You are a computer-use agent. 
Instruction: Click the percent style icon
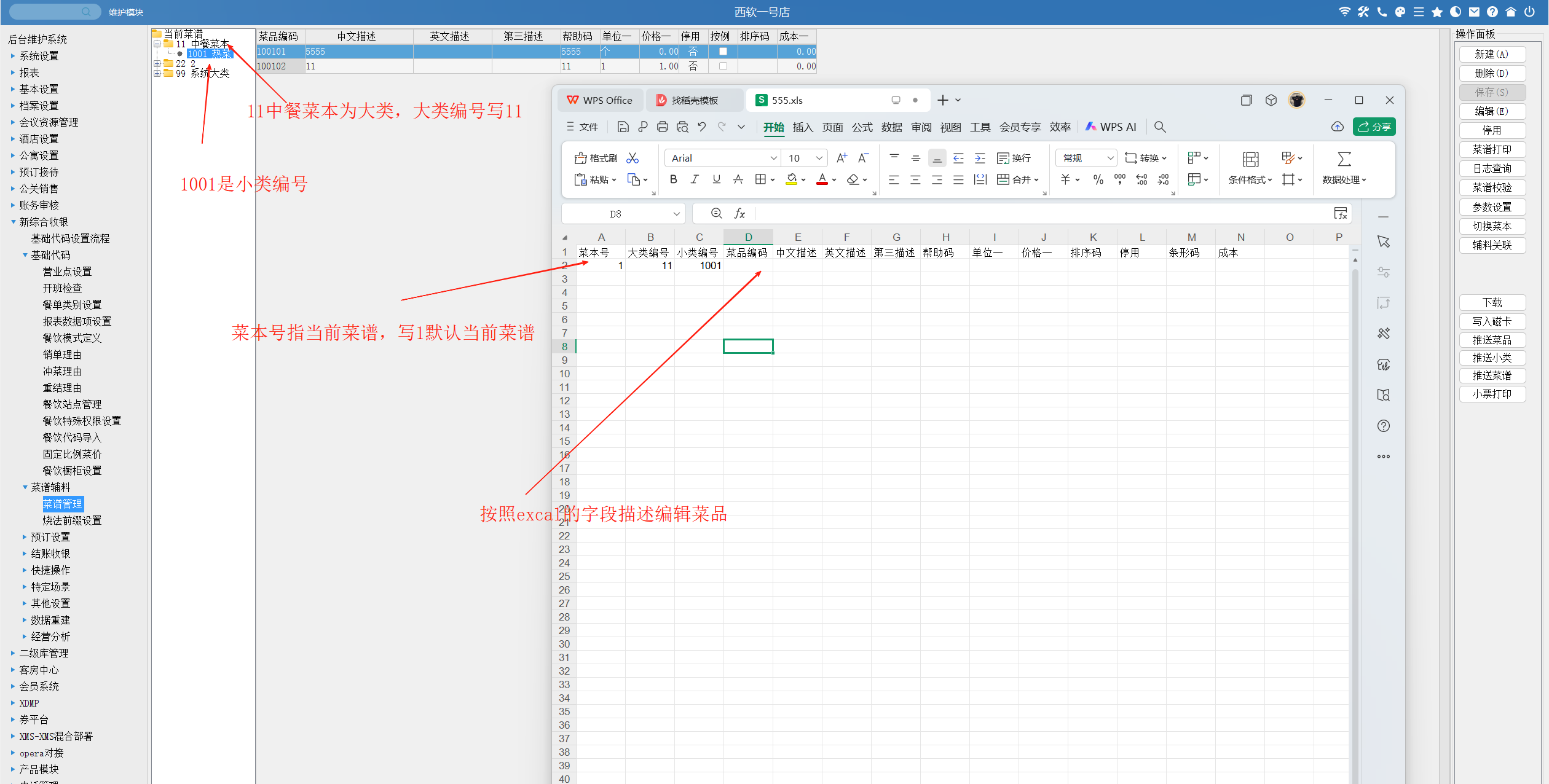pos(1098,179)
